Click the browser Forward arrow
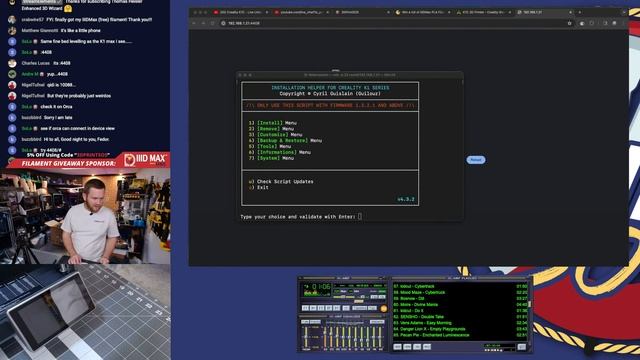 [x=203, y=23]
